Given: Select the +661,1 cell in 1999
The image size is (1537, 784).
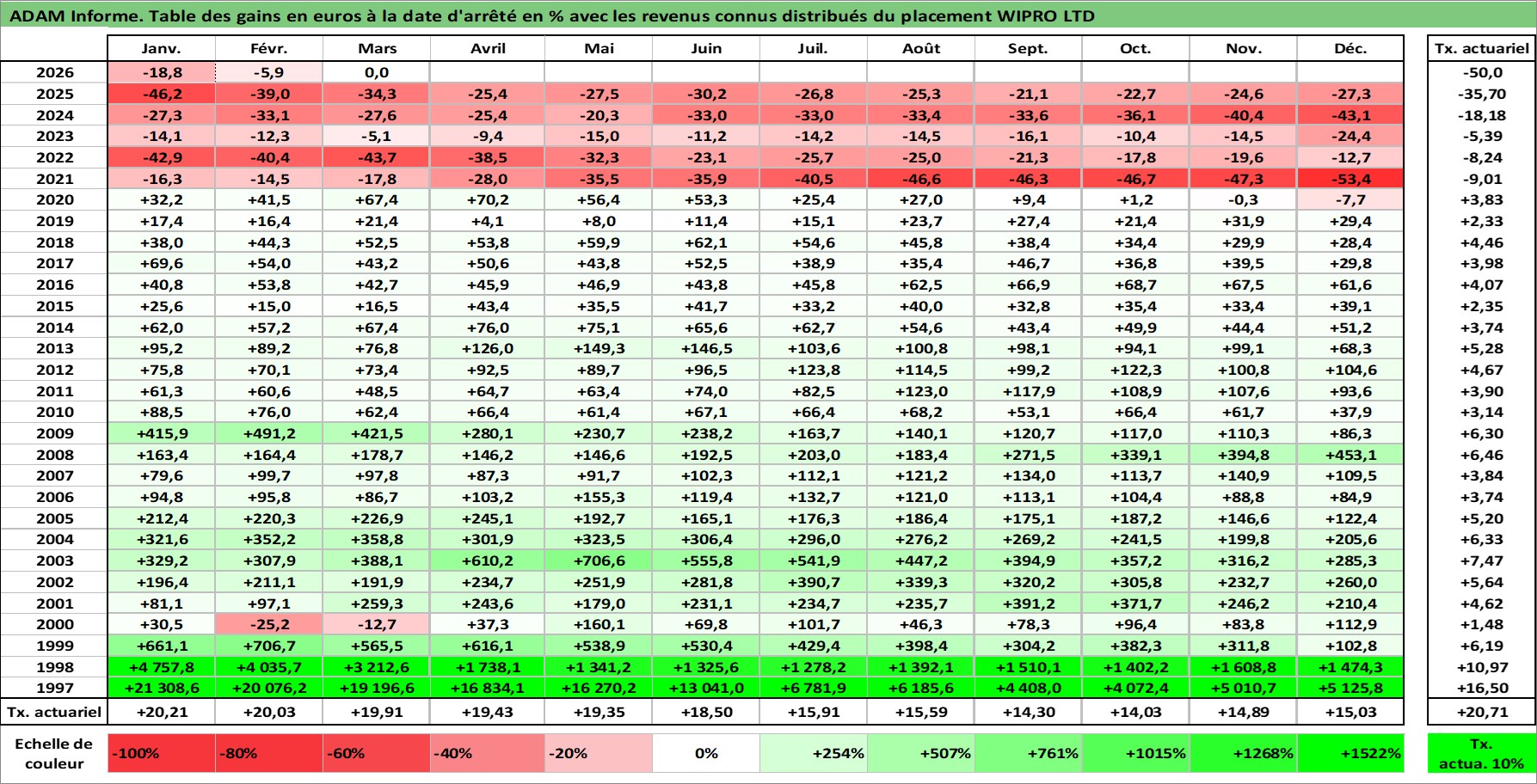Looking at the screenshot, I should [x=162, y=646].
